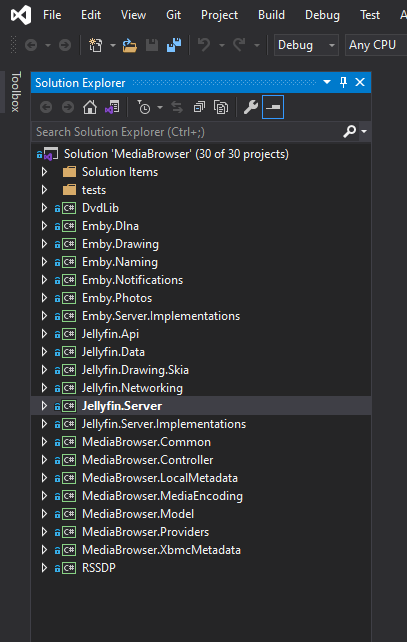The image size is (407, 642).
Task: Open the View menu
Action: click(x=133, y=15)
